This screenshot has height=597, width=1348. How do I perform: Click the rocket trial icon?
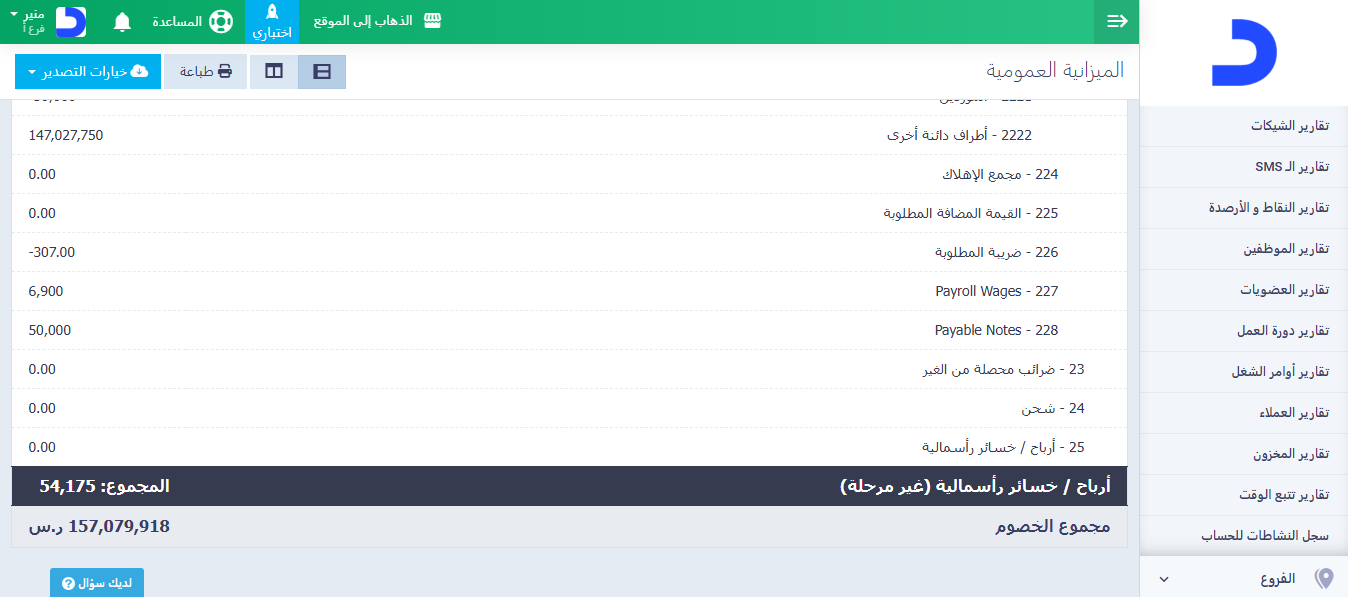pyautogui.click(x=272, y=14)
